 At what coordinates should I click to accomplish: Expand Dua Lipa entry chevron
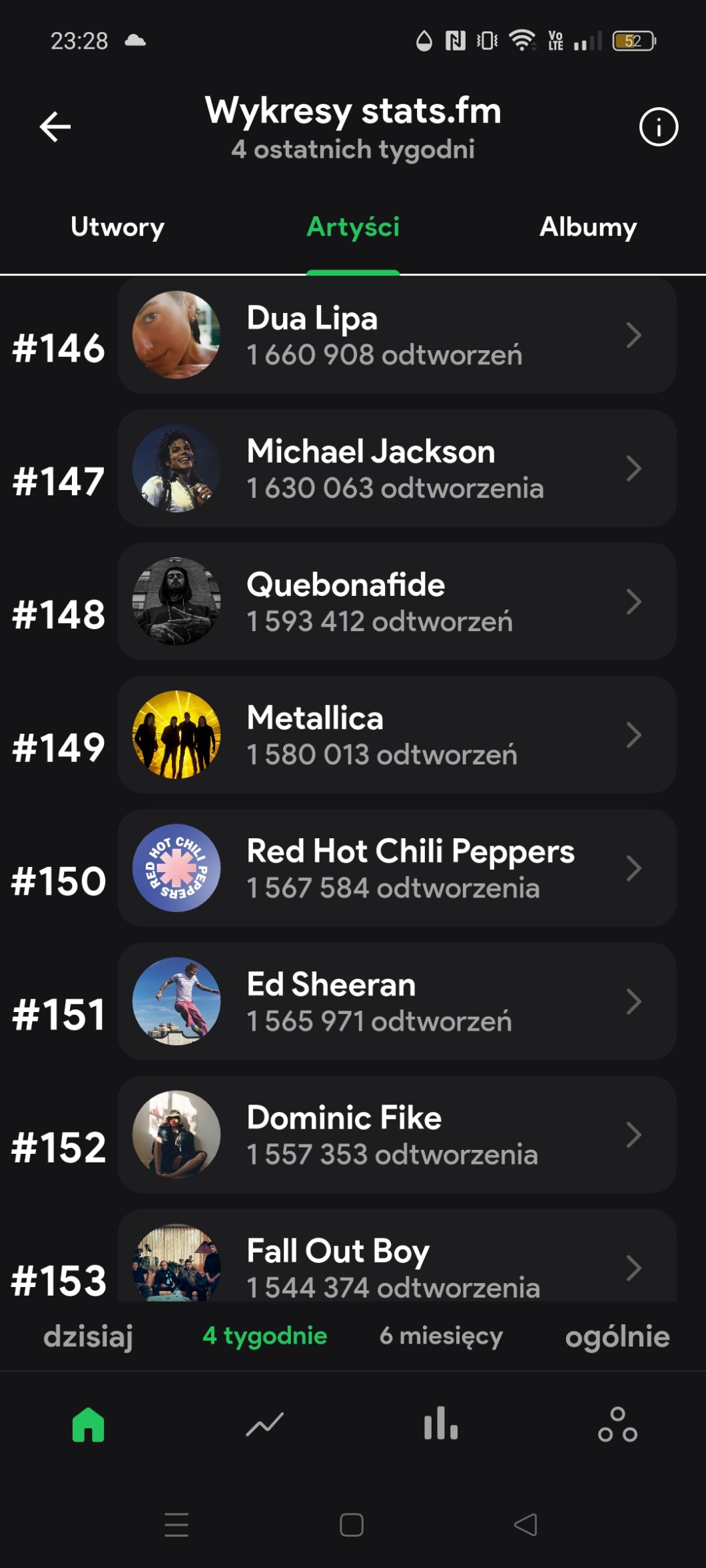click(x=633, y=335)
